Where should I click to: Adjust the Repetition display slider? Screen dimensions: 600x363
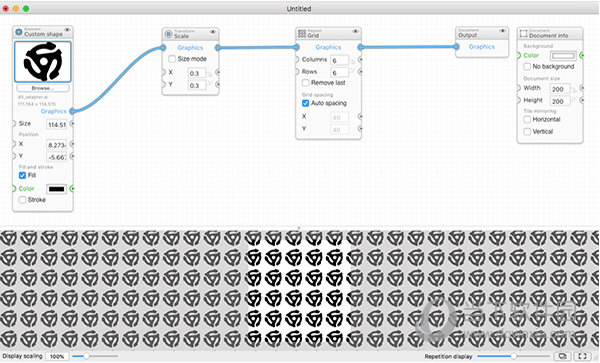coord(513,356)
